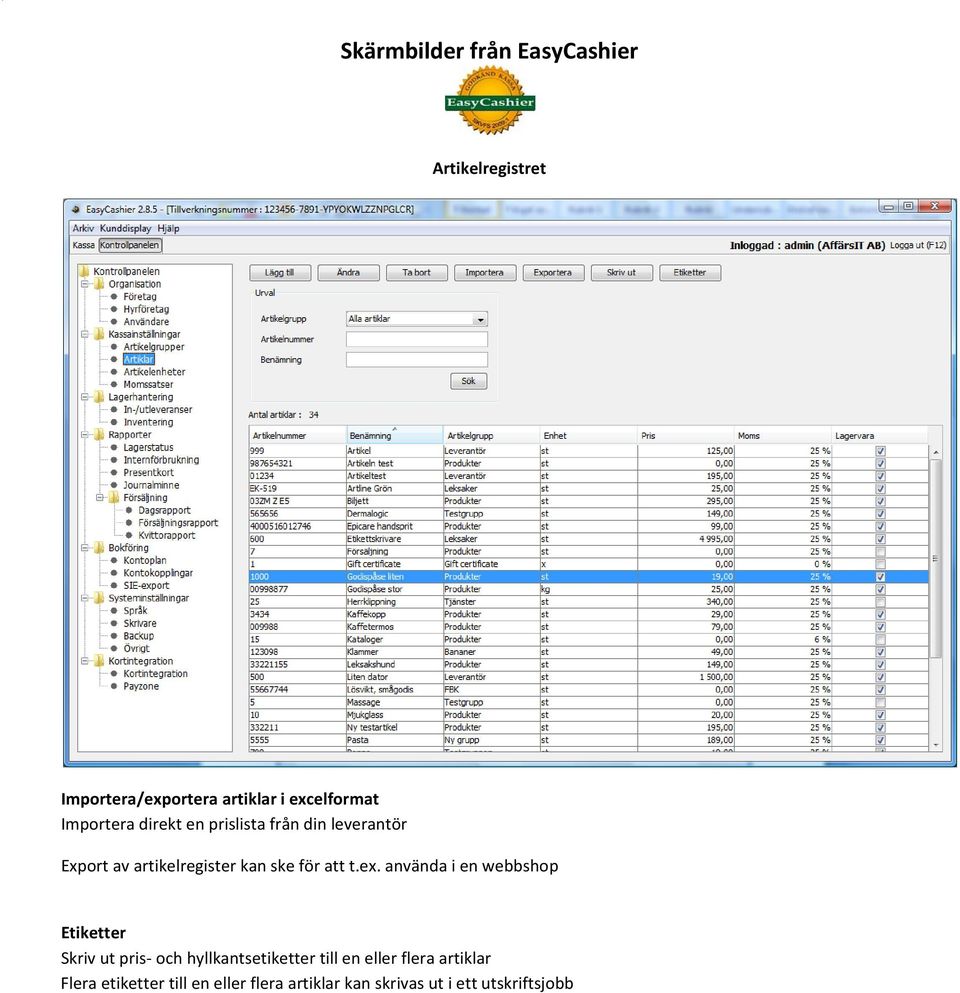Toggle Lagervara checkbox for Kataloger row
This screenshot has width=960, height=993.
coord(880,640)
